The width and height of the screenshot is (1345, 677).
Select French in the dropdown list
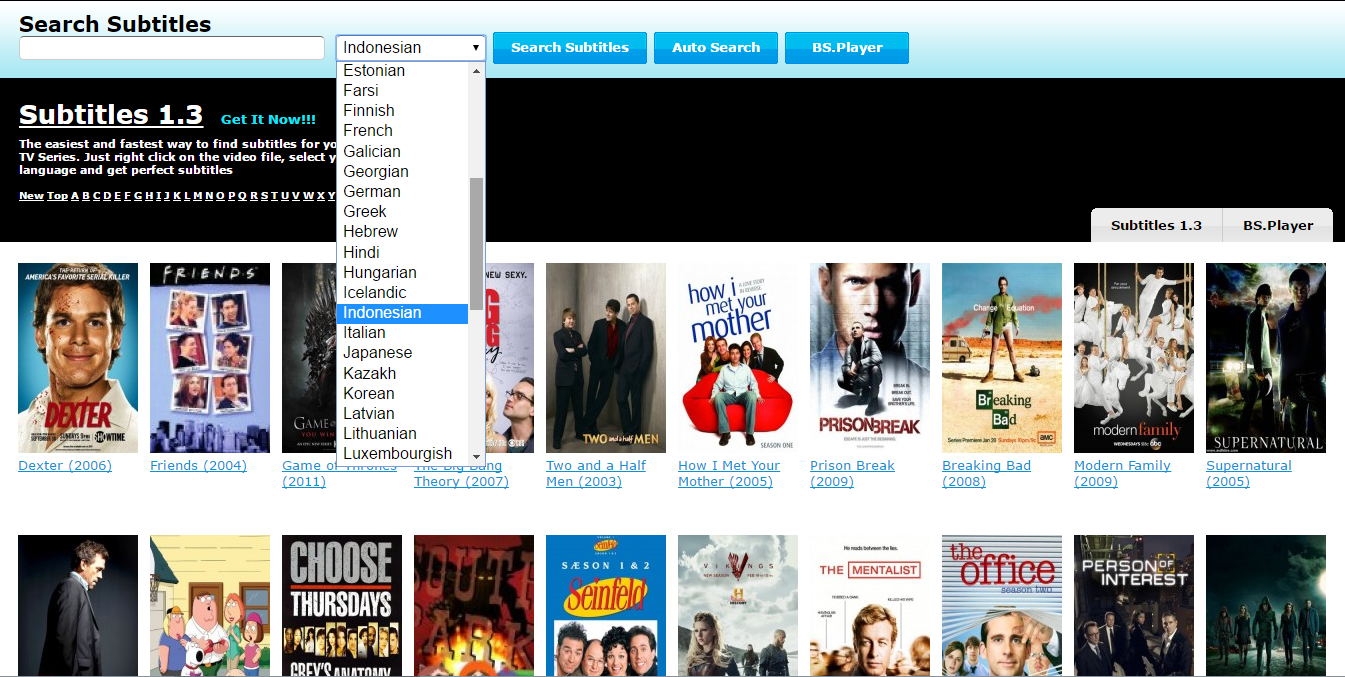(403, 131)
